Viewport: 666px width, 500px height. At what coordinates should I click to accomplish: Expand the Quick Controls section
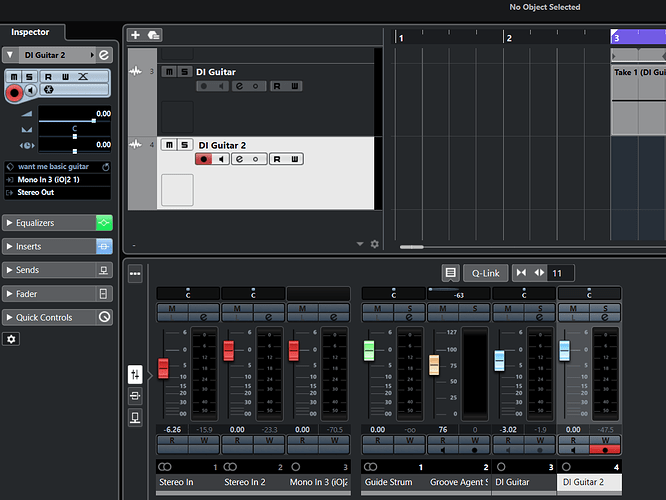pos(9,317)
